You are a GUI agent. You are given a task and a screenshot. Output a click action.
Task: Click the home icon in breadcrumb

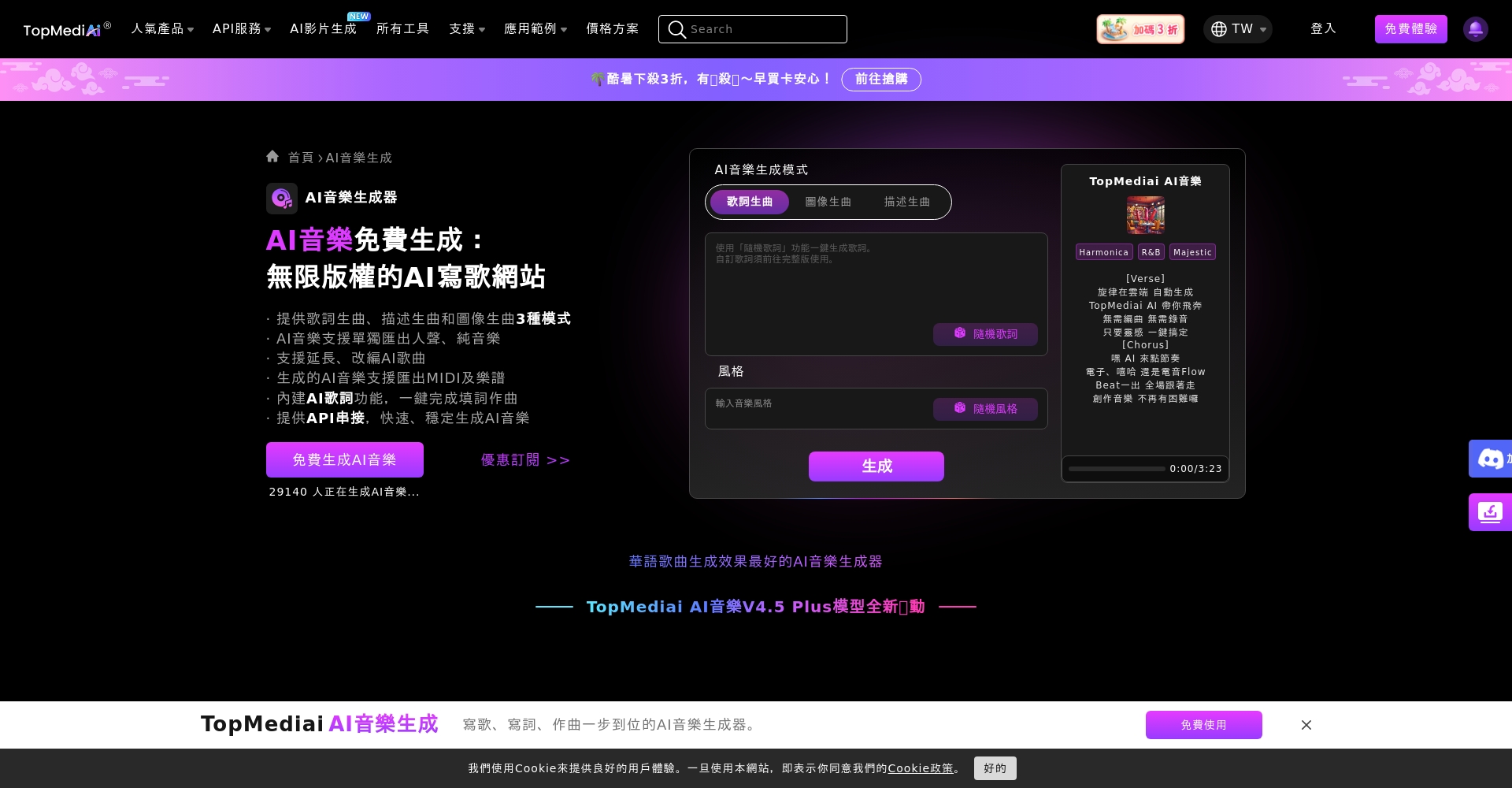[x=272, y=156]
